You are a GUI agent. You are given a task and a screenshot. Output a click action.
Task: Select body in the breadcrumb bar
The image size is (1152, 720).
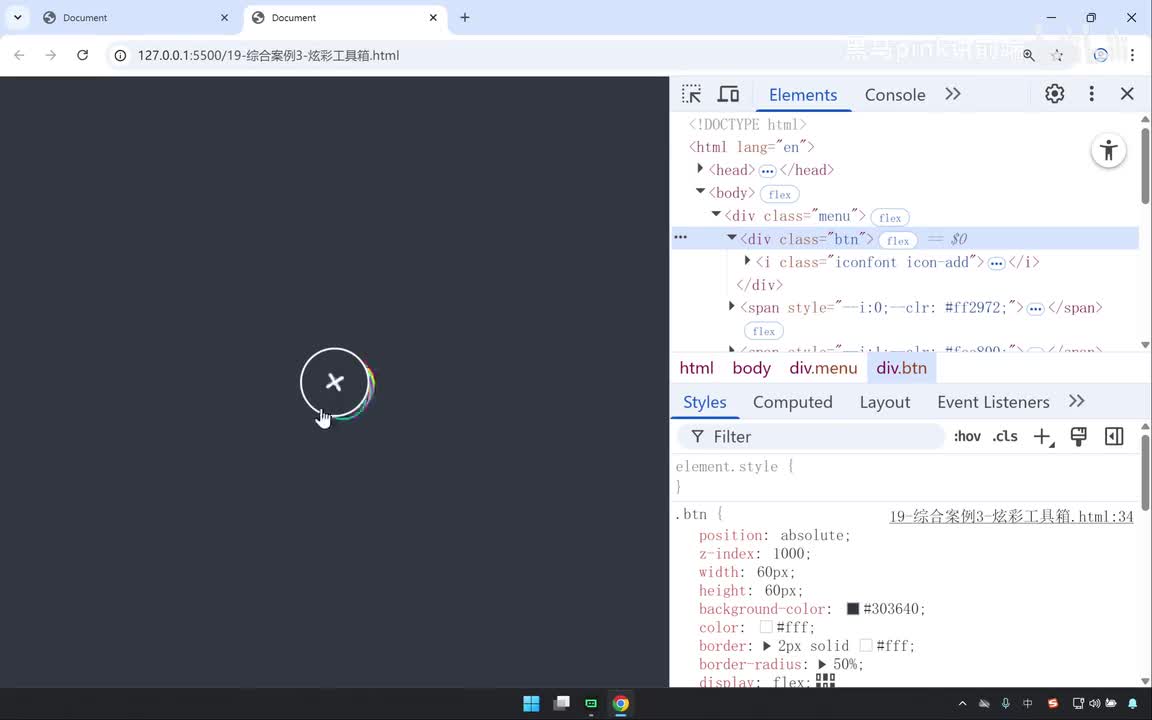[751, 368]
